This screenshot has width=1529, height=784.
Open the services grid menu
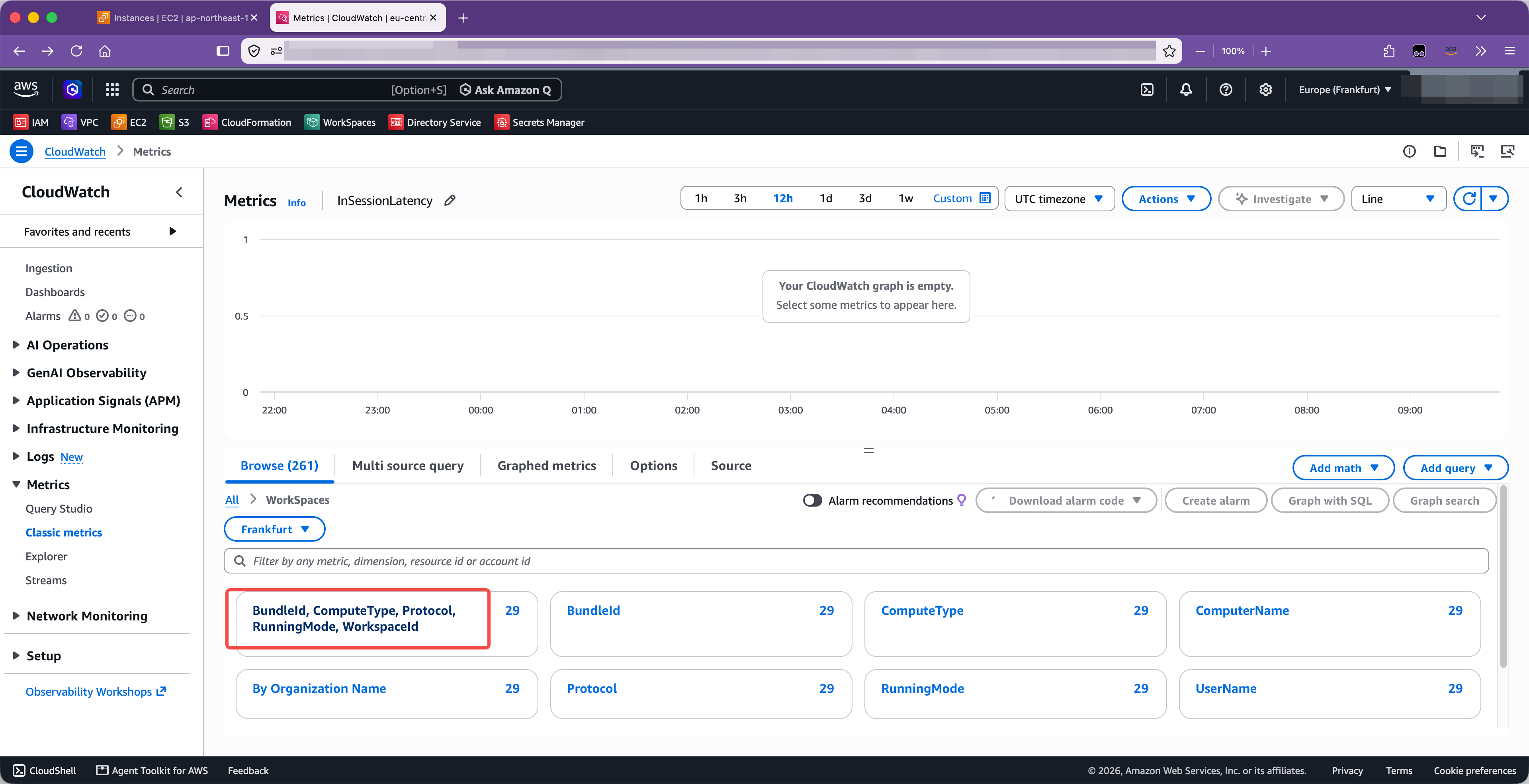[112, 90]
